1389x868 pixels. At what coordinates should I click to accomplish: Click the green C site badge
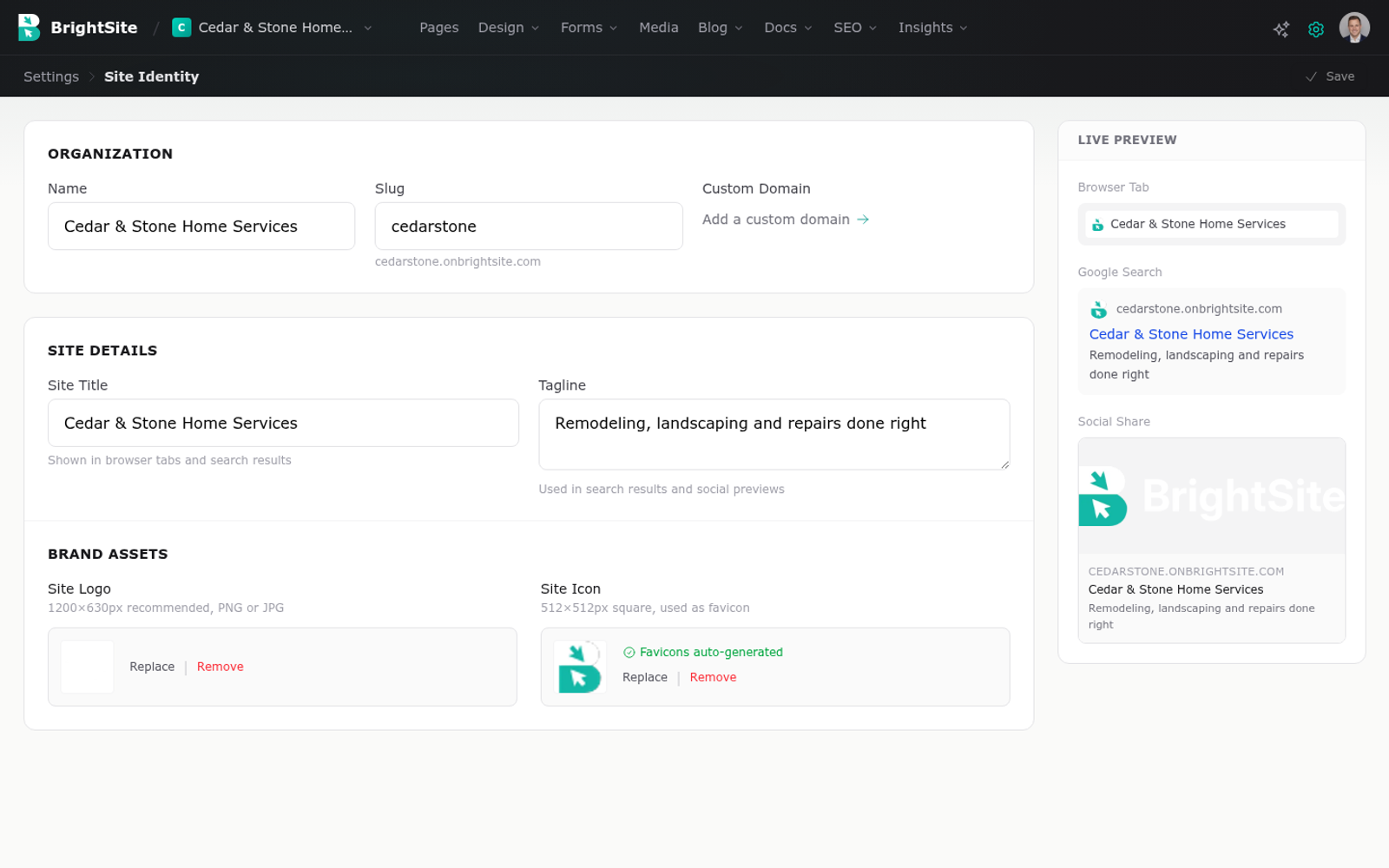(181, 28)
